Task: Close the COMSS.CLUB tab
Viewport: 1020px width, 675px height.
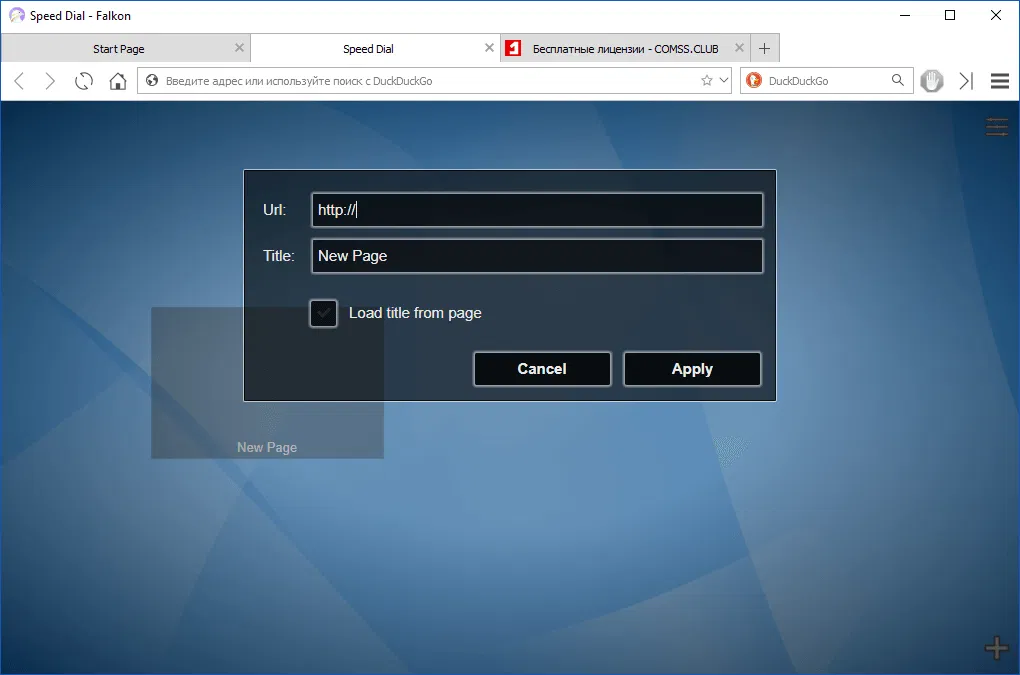Action: click(x=739, y=47)
